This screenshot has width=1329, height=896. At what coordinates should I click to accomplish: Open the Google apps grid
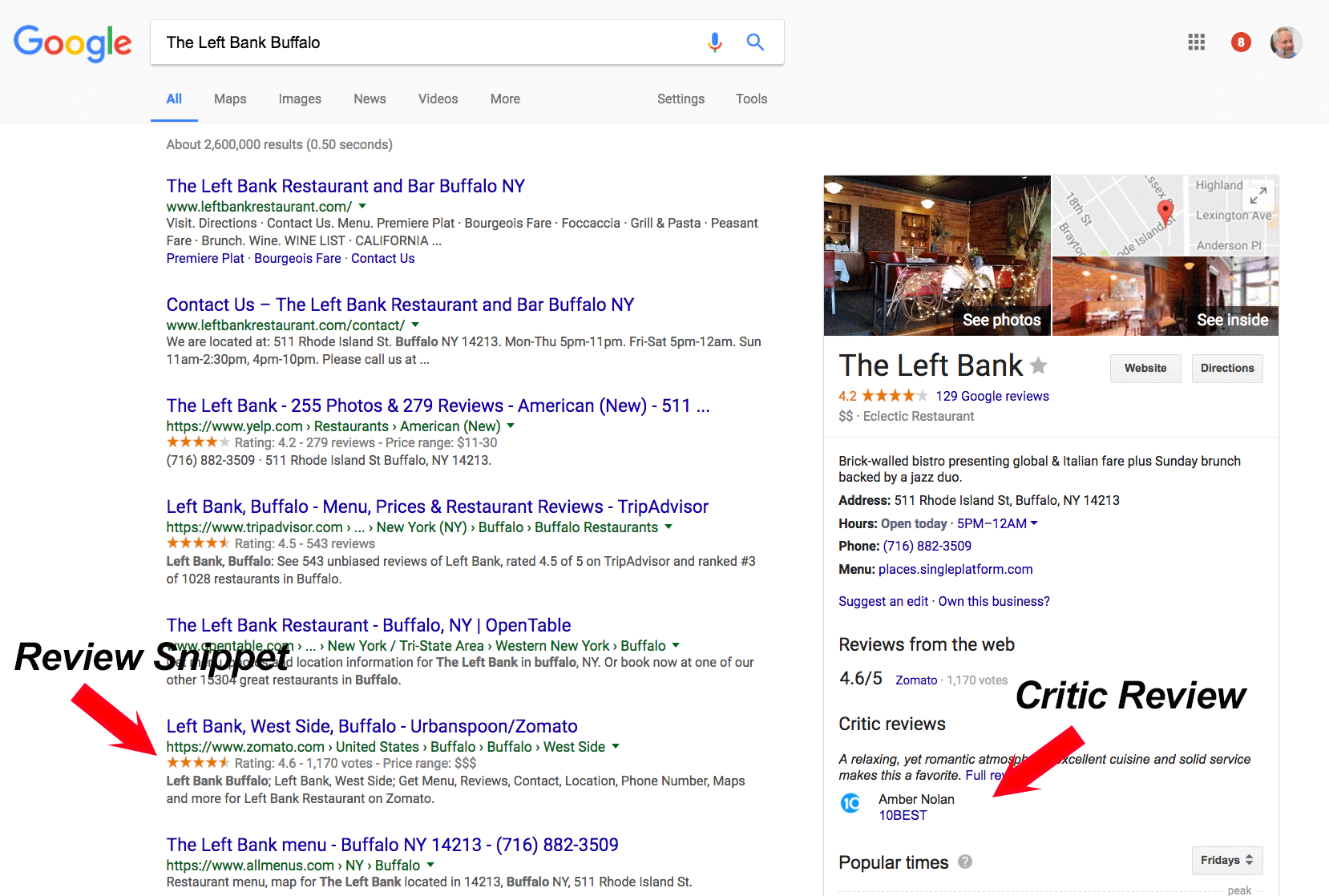pos(1196,42)
